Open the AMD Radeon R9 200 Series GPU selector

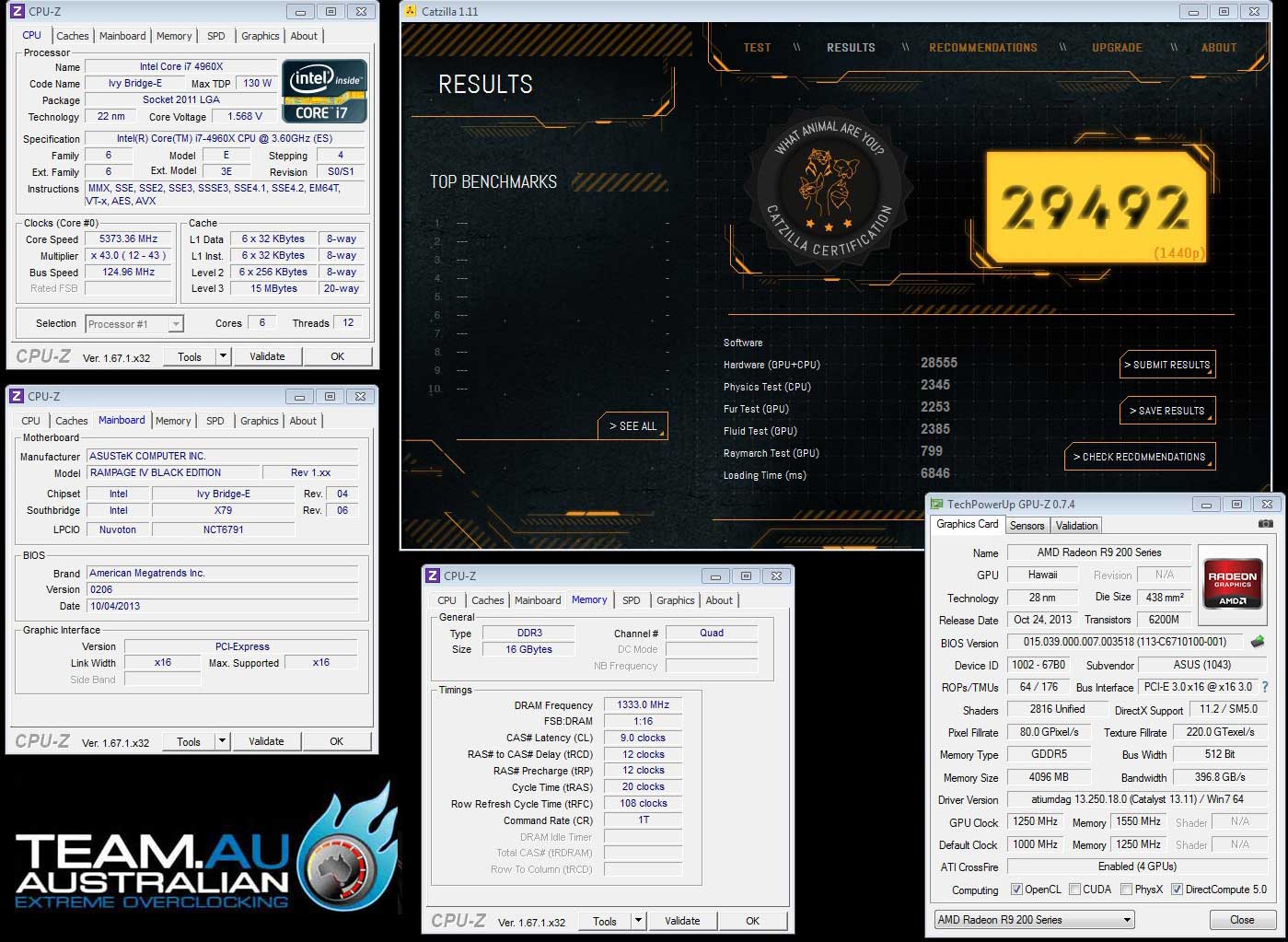(x=1035, y=920)
